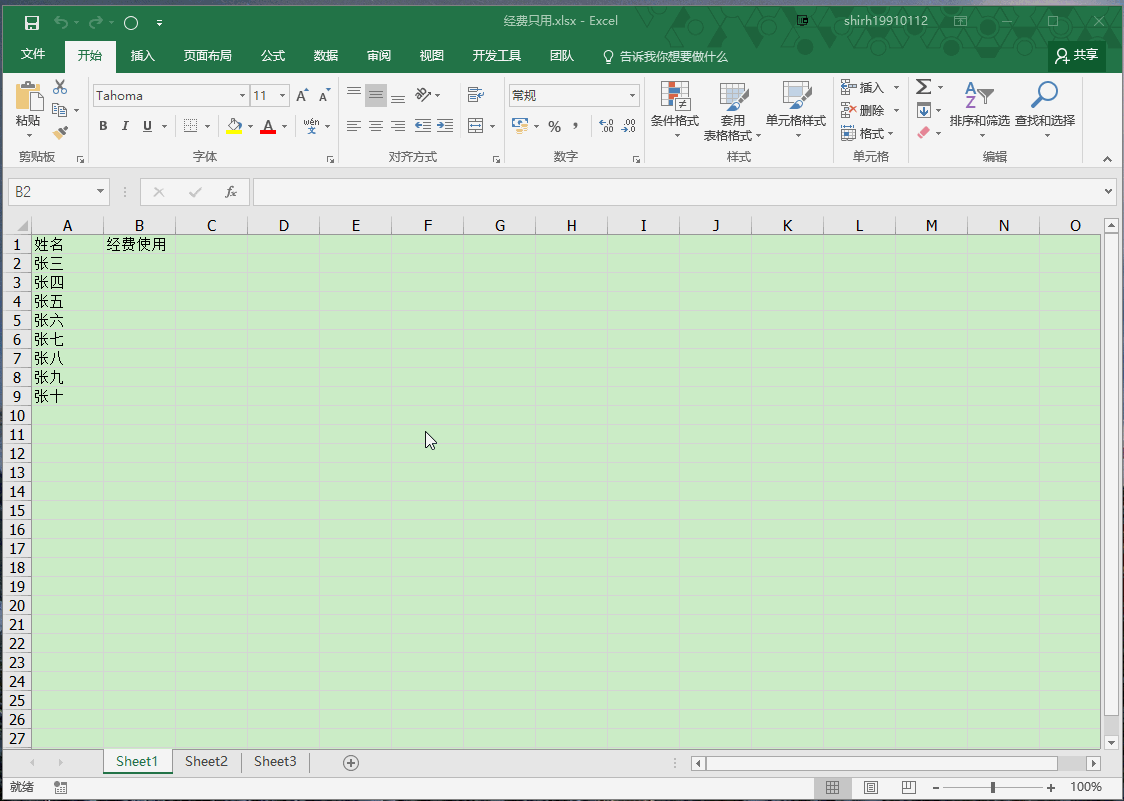Switch to the 视图 tab

click(x=432, y=56)
